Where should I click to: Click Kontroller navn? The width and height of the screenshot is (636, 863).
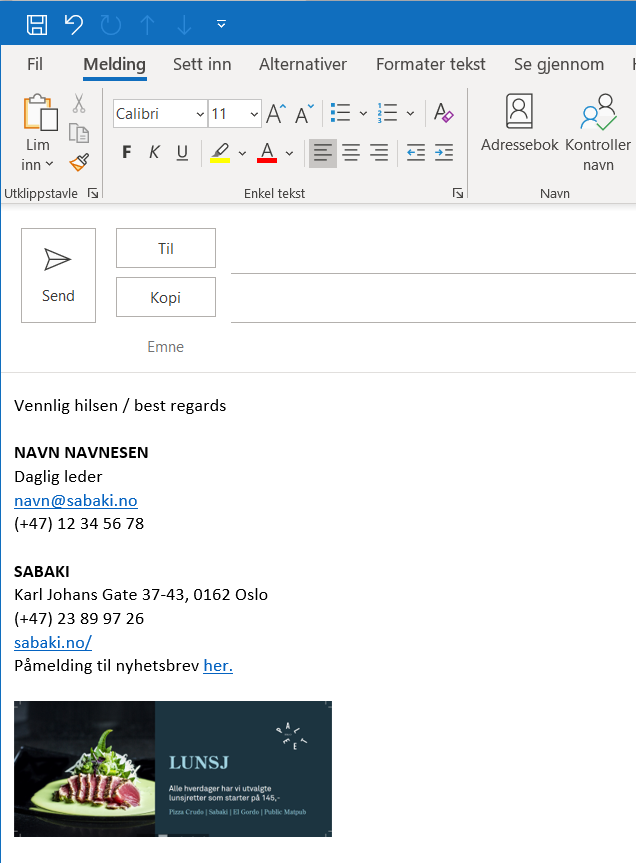click(598, 132)
